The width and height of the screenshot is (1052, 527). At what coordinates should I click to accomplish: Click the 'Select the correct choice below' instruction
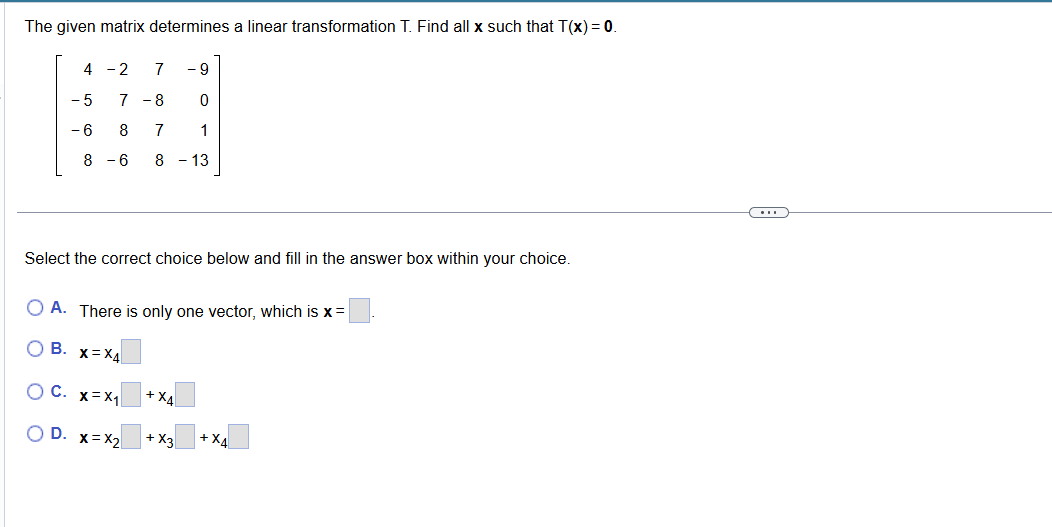point(297,258)
